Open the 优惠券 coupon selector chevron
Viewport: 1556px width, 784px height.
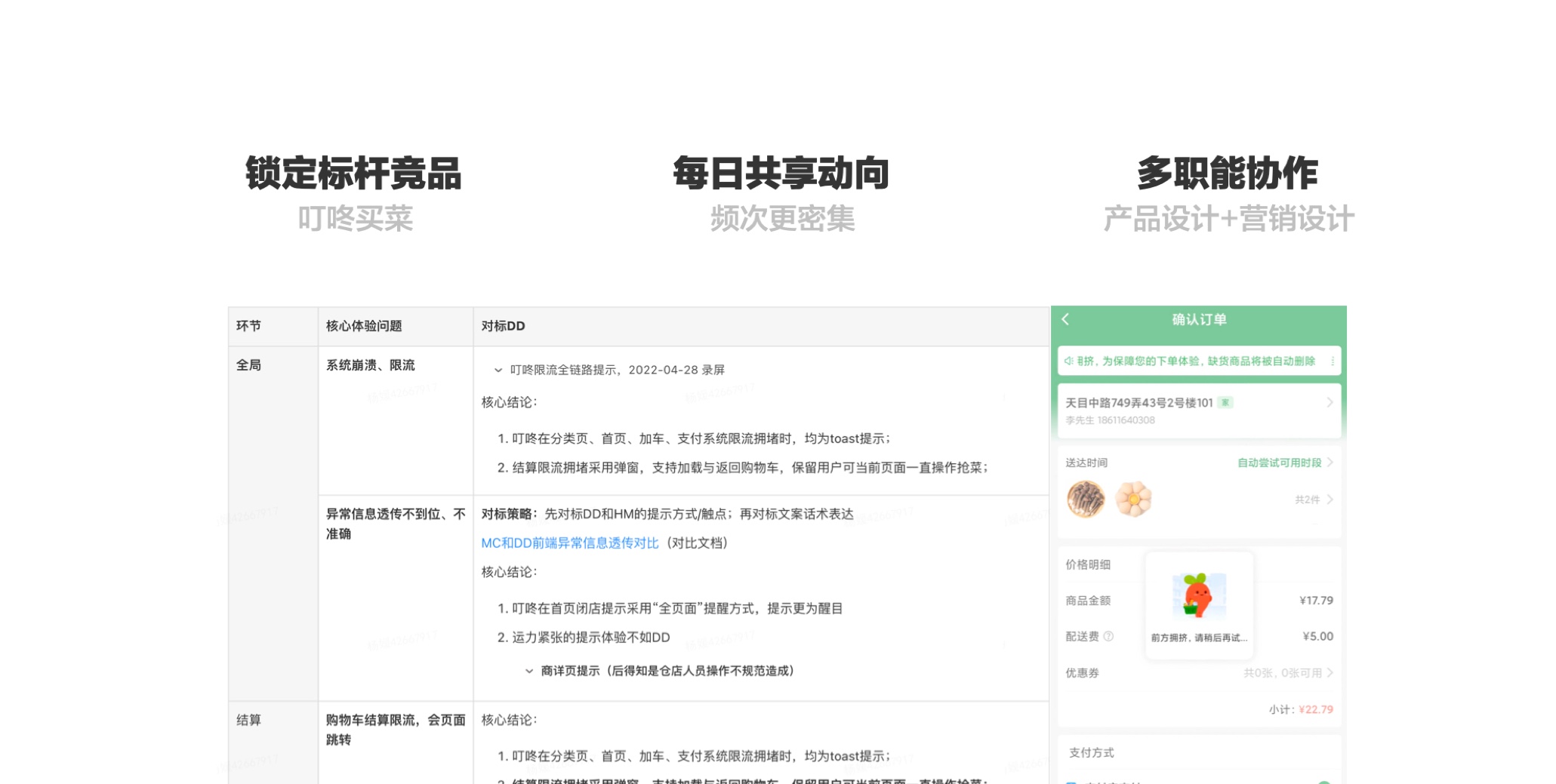[x=1330, y=673]
